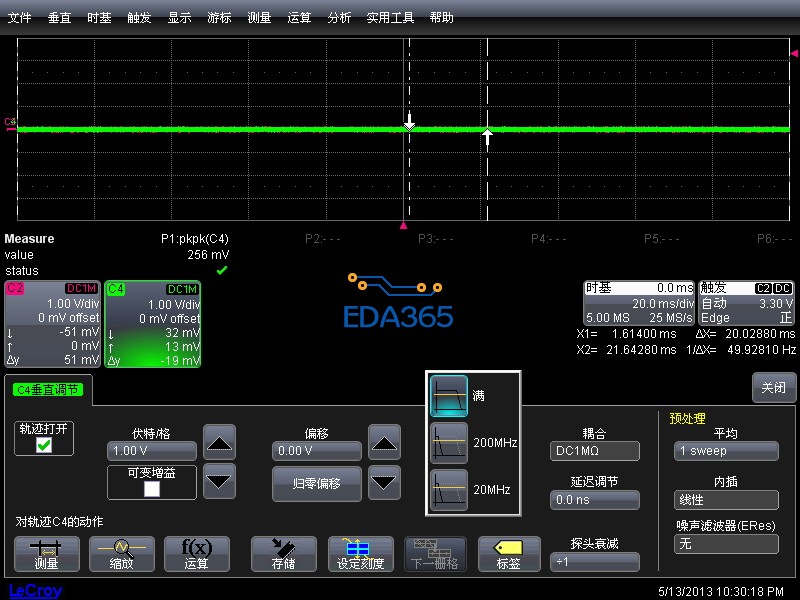The height and width of the screenshot is (600, 800).
Task: Select the 200MHz bandwidth limit icon
Action: pos(449,443)
